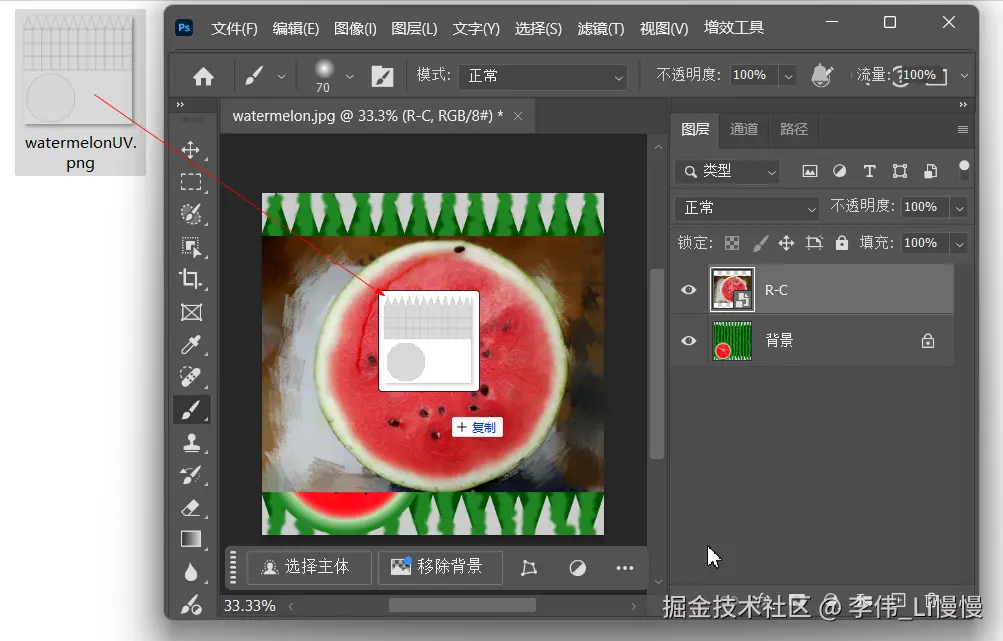Image resolution: width=1003 pixels, height=641 pixels.
Task: Open layer blend mode dropdown 正常
Action: (x=747, y=208)
